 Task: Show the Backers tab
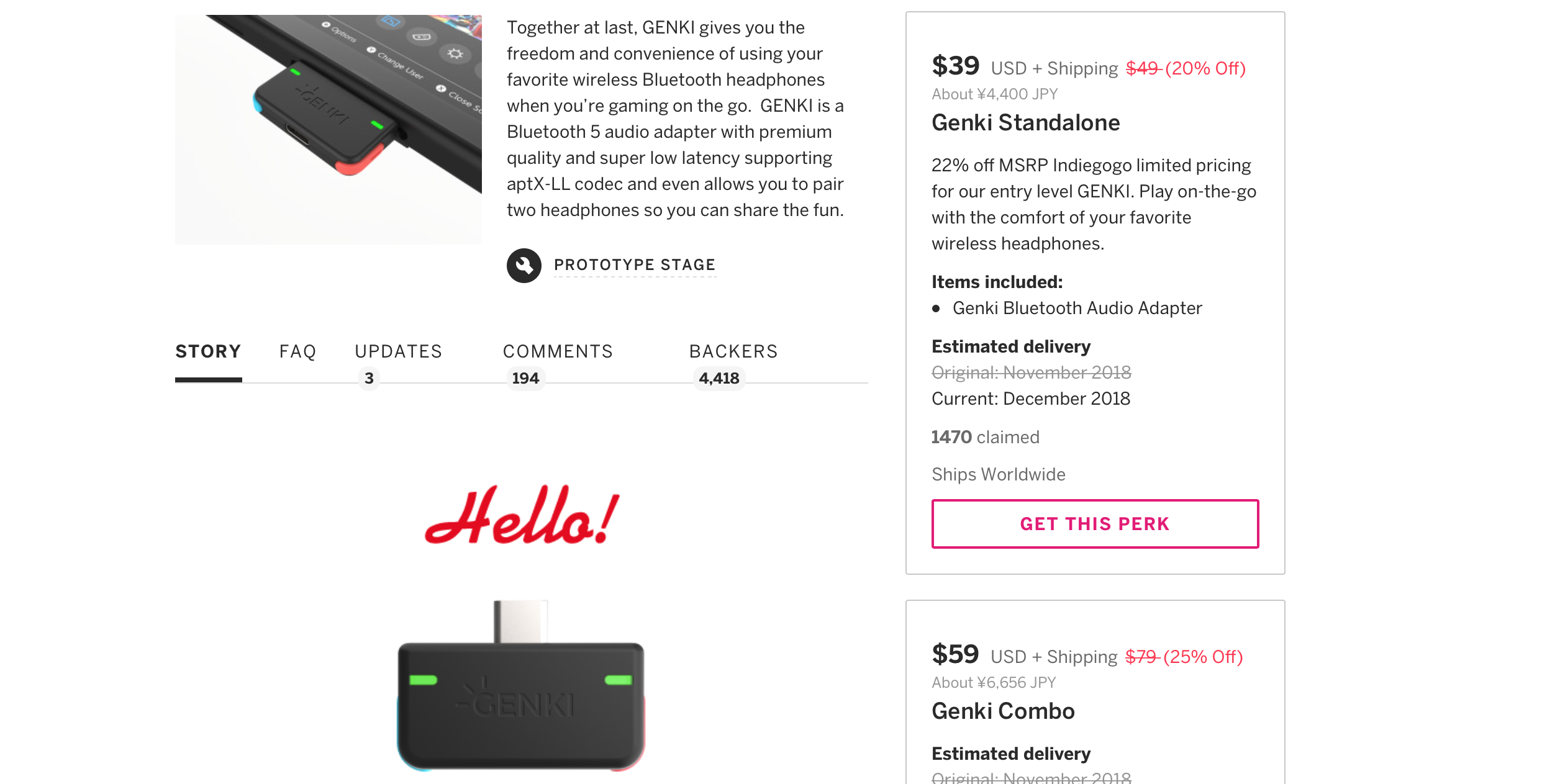click(733, 352)
